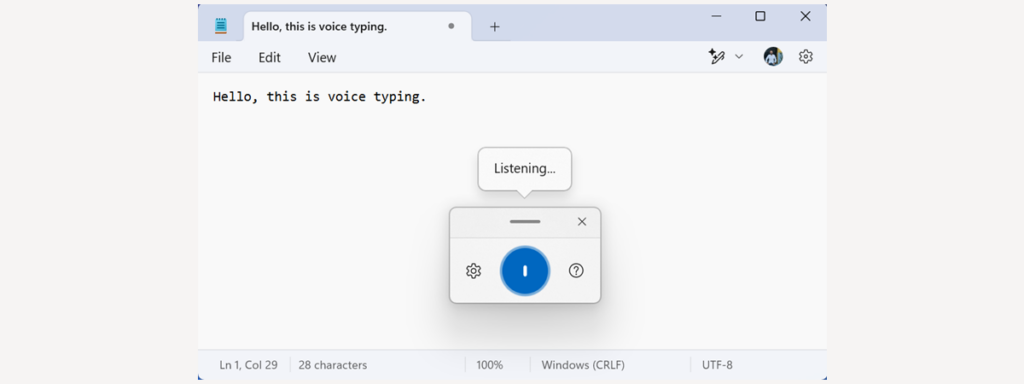
Task: Open the Edit menu
Action: click(x=269, y=57)
